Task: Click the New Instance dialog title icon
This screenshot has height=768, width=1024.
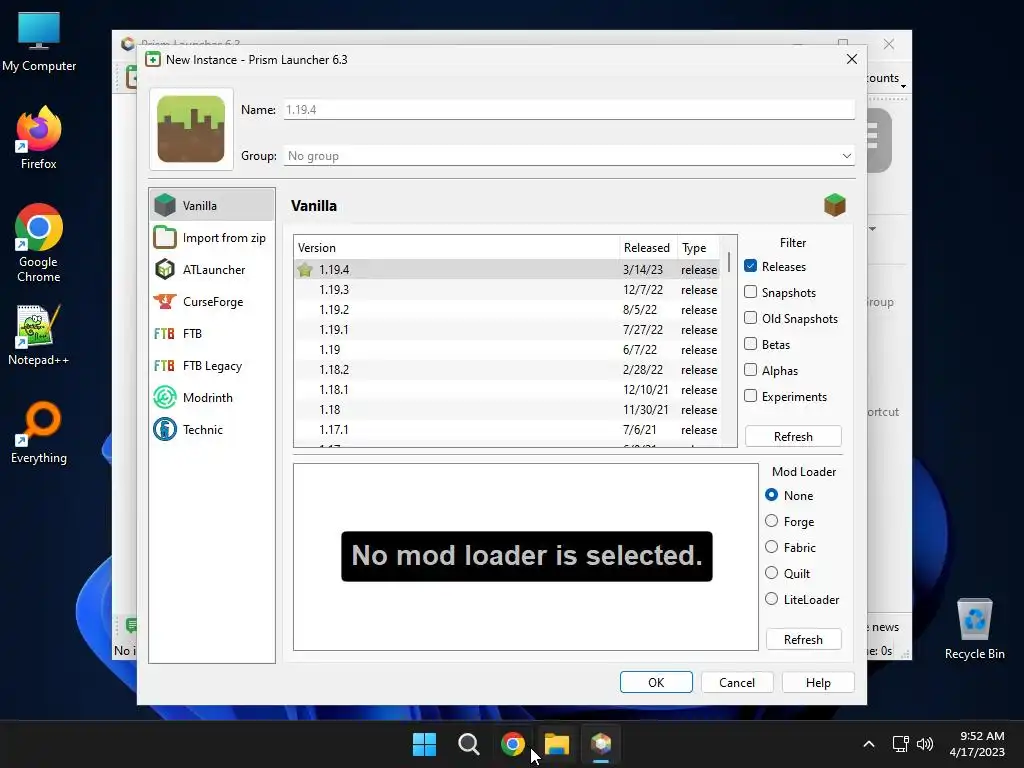Action: tap(153, 59)
